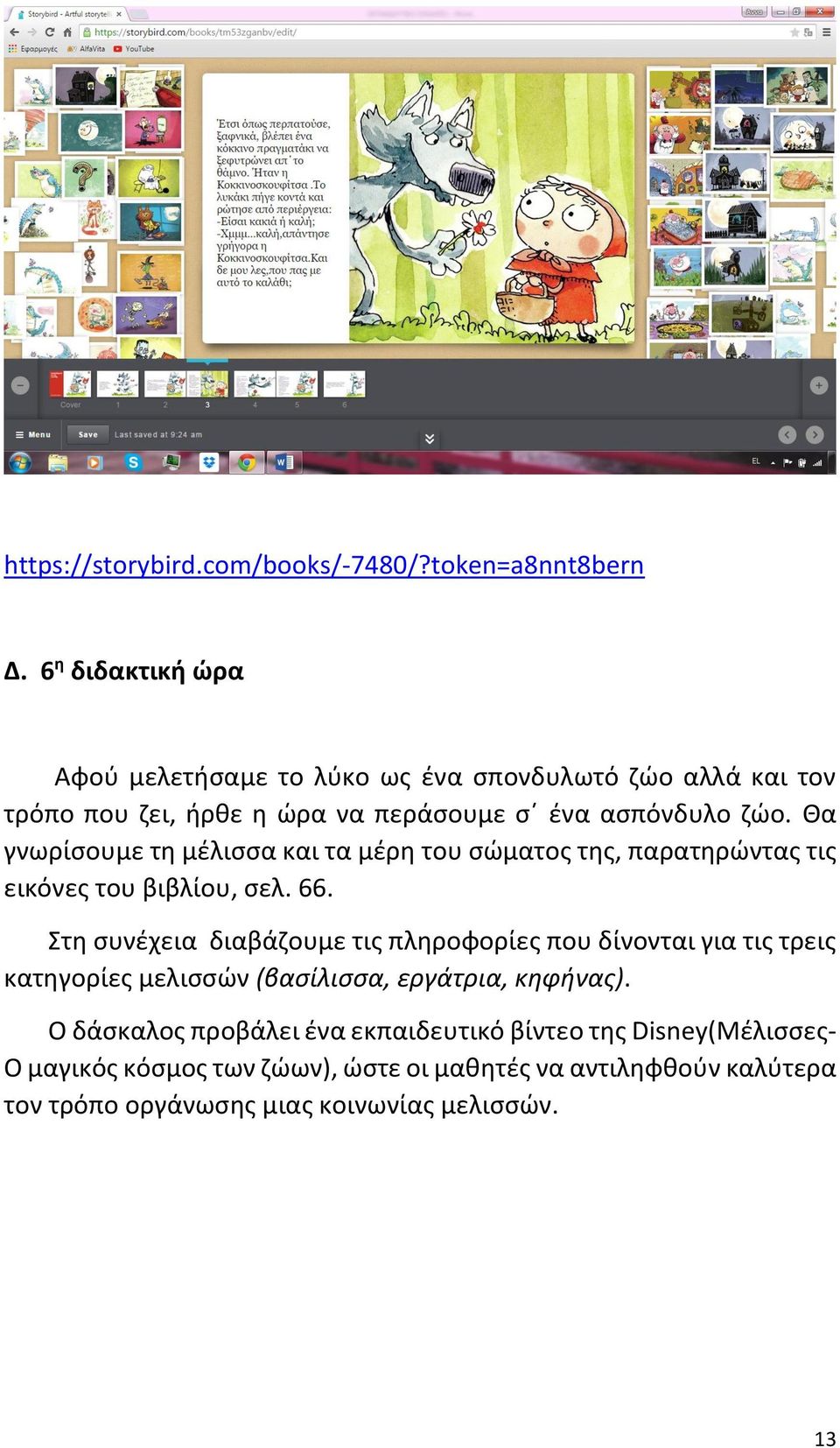Close the Storybird browser tab

coord(119,14)
